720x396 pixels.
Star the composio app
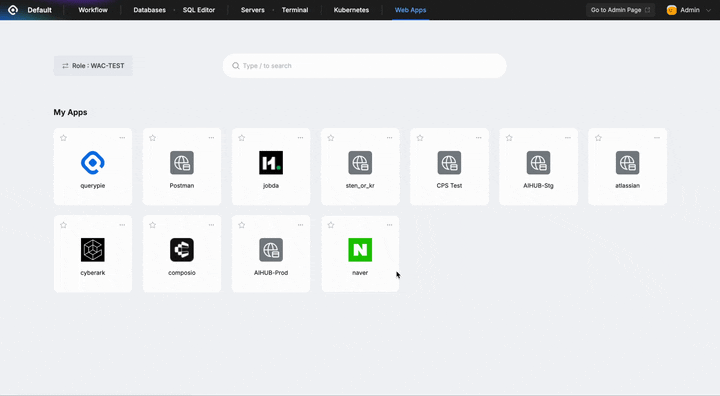[152, 225]
